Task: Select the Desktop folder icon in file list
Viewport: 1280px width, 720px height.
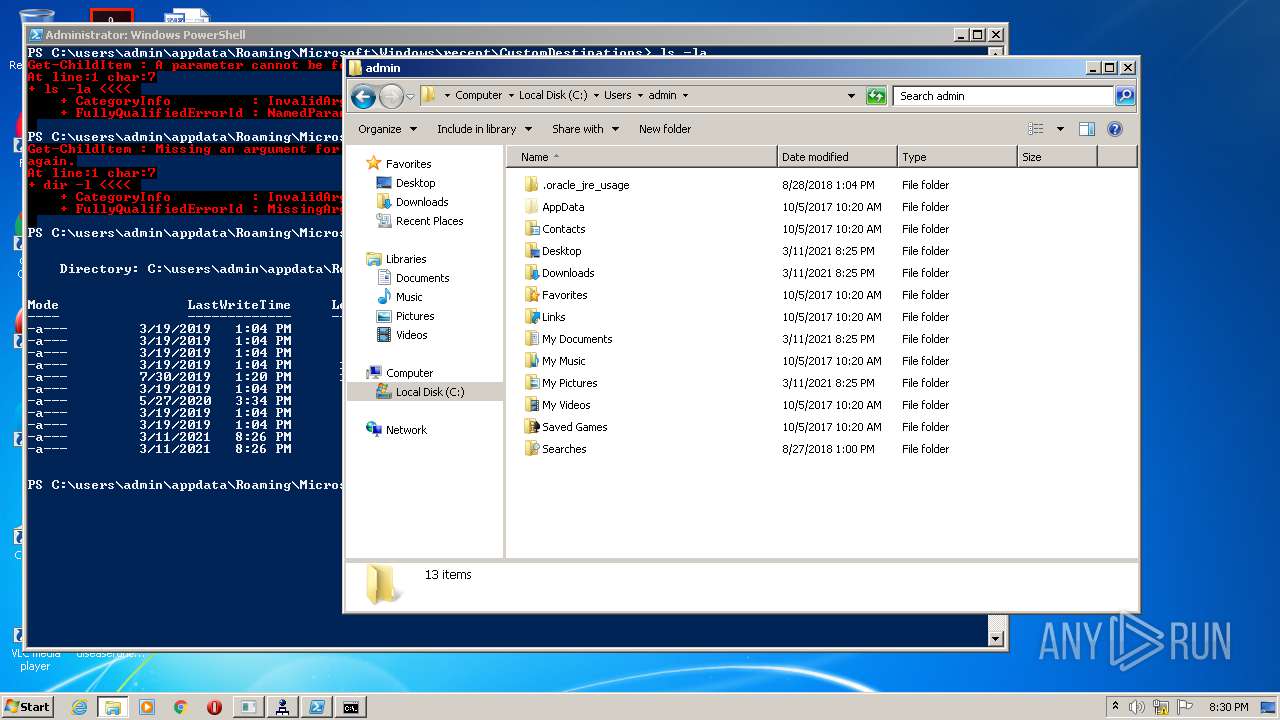Action: (531, 251)
